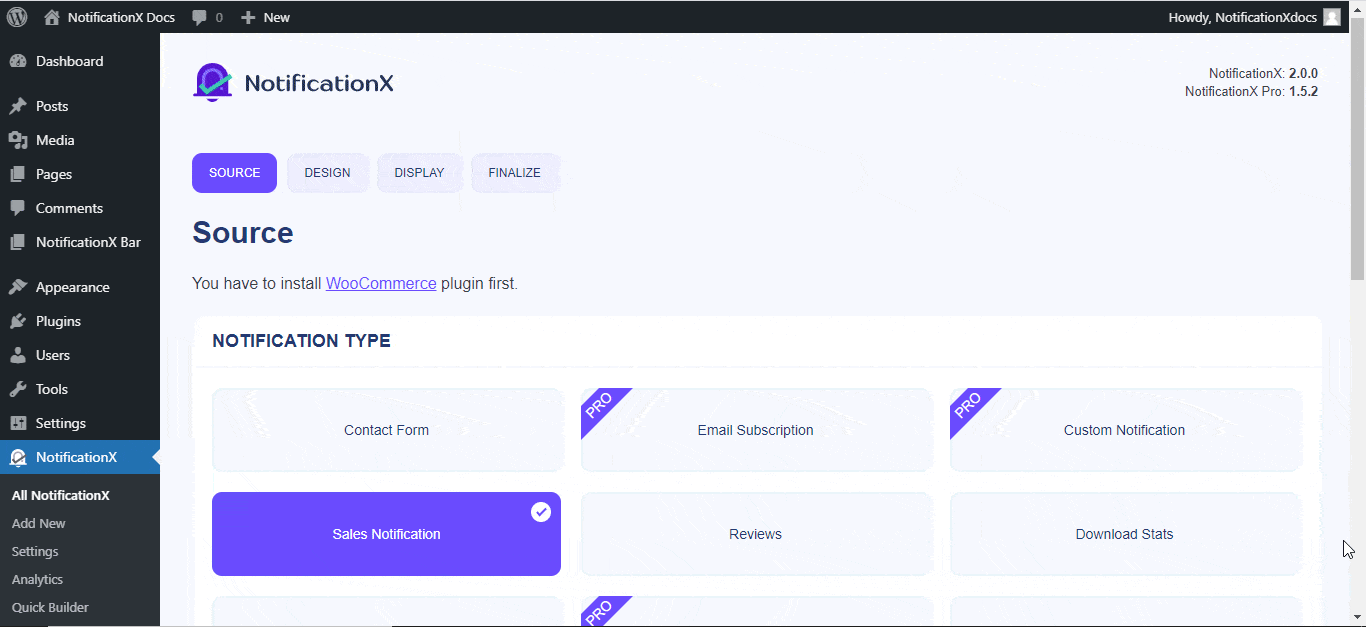Choose the Reviews notification type
This screenshot has height=627, width=1366.
756,534
